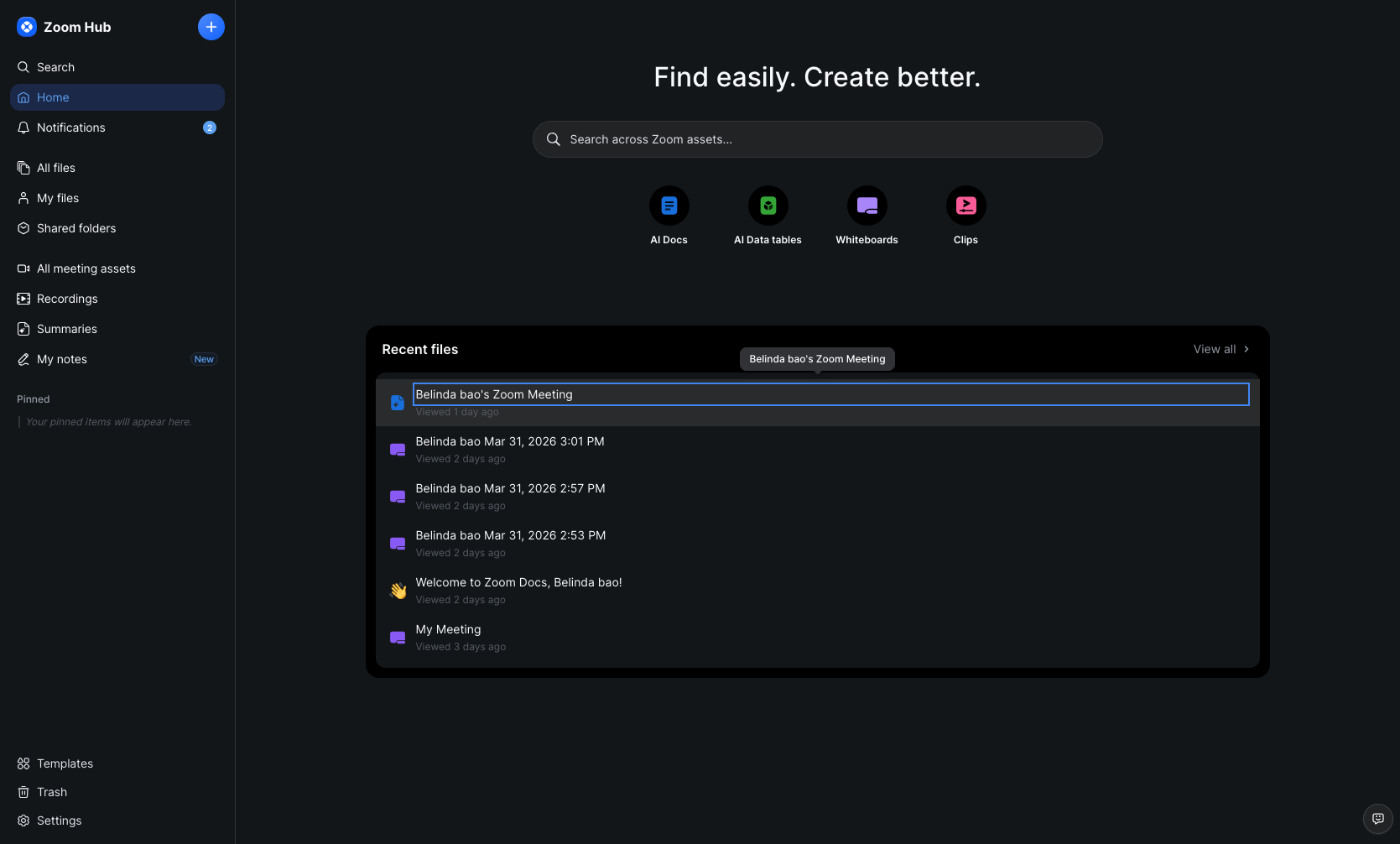Click the doc icon for Belinda bao's Zoom Meeting
Viewport: 1400px width, 844px height.
398,403
